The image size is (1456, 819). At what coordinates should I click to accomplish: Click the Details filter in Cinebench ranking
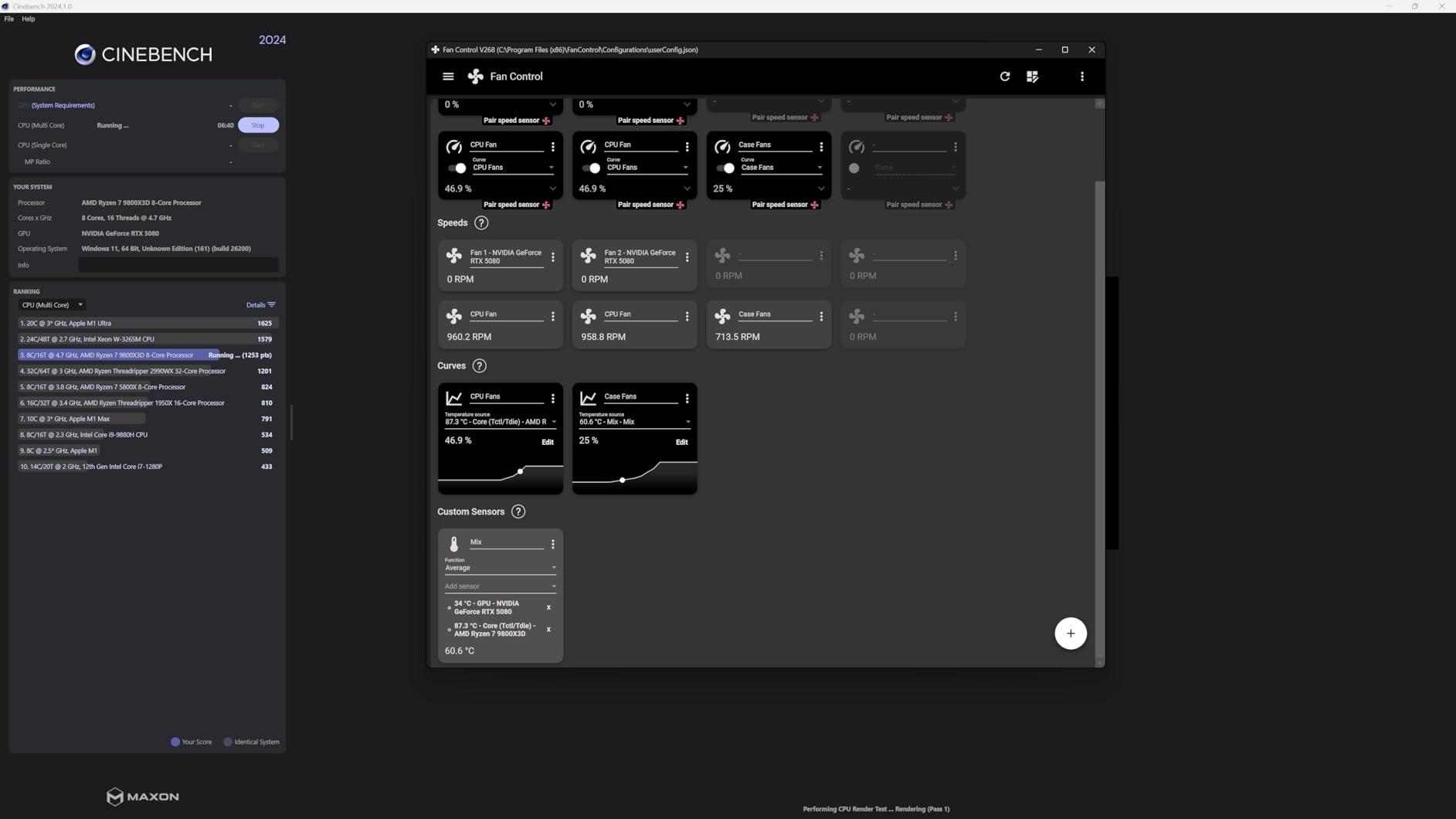(x=260, y=305)
